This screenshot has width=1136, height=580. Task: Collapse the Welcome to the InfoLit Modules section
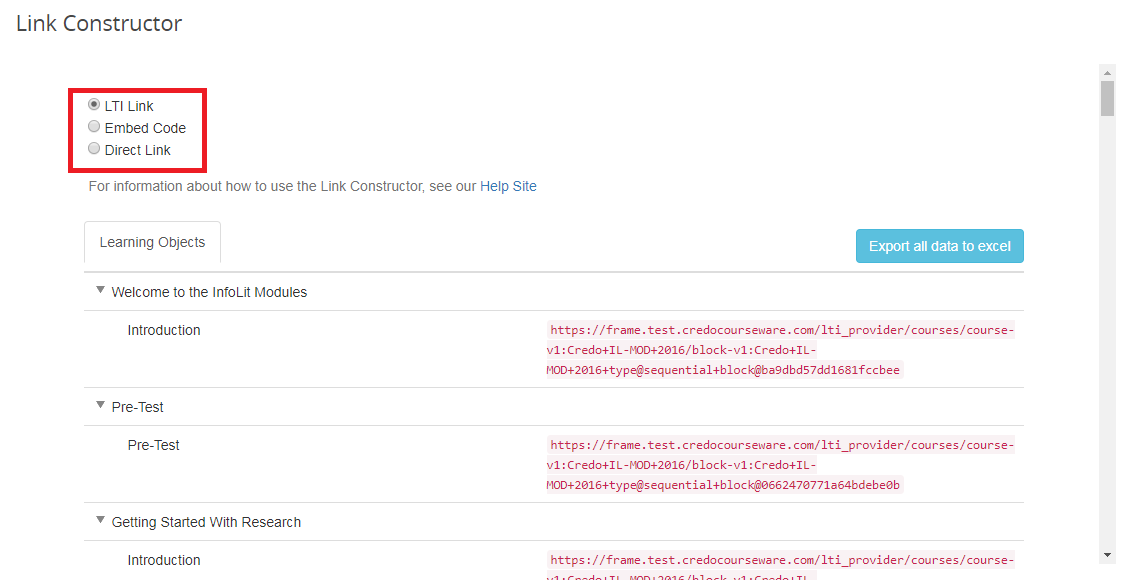pos(101,290)
